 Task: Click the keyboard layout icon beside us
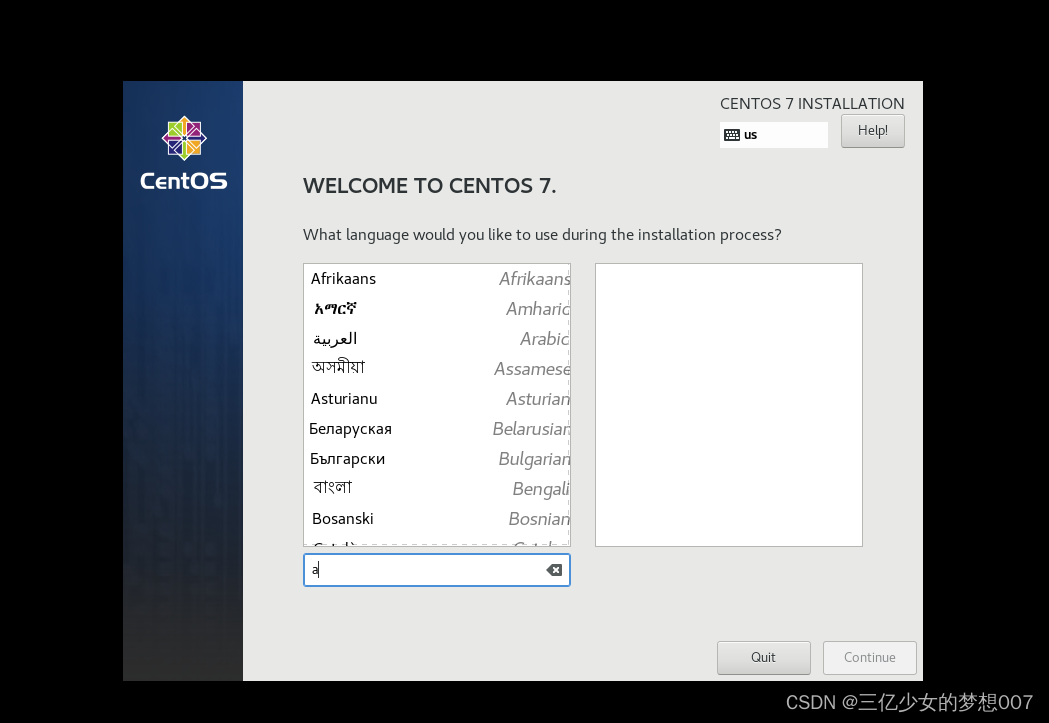click(732, 135)
